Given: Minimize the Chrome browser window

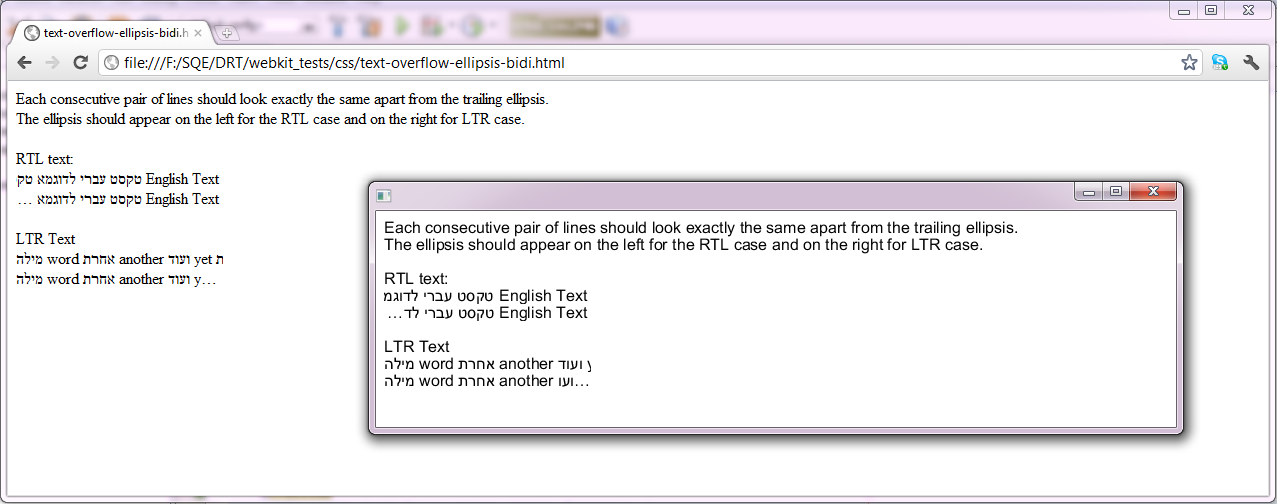Looking at the screenshot, I should 1183,10.
